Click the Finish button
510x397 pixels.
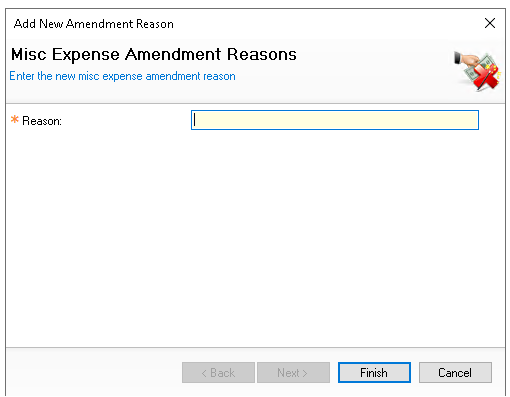[x=374, y=372]
